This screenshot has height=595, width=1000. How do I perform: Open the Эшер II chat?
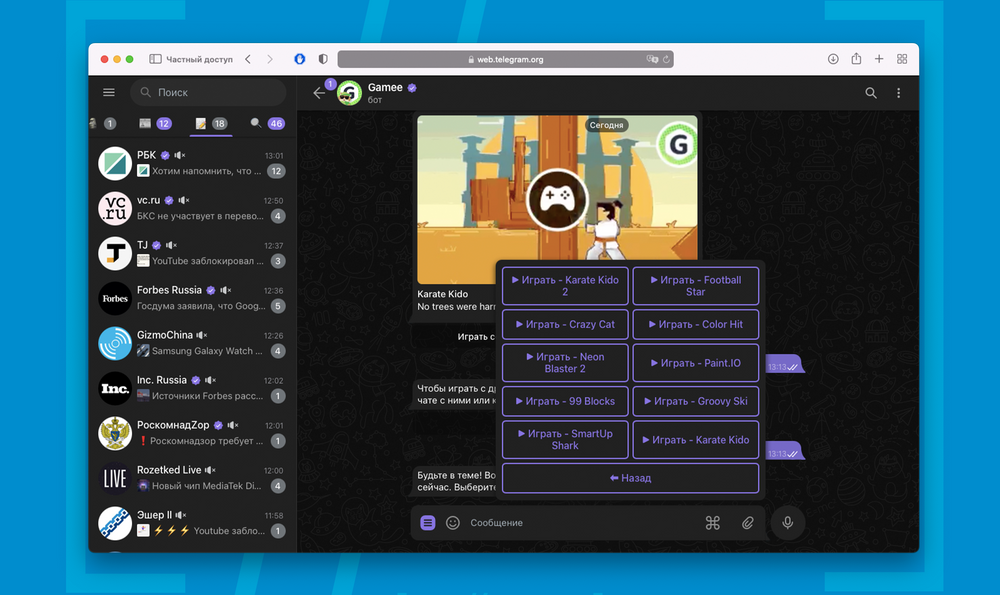[x=193, y=523]
